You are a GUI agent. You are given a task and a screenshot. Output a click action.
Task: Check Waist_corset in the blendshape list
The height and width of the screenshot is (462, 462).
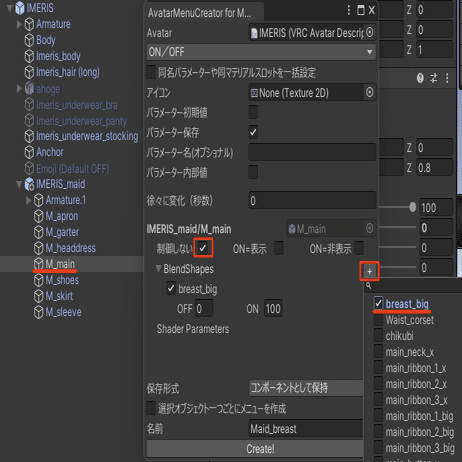(378, 320)
